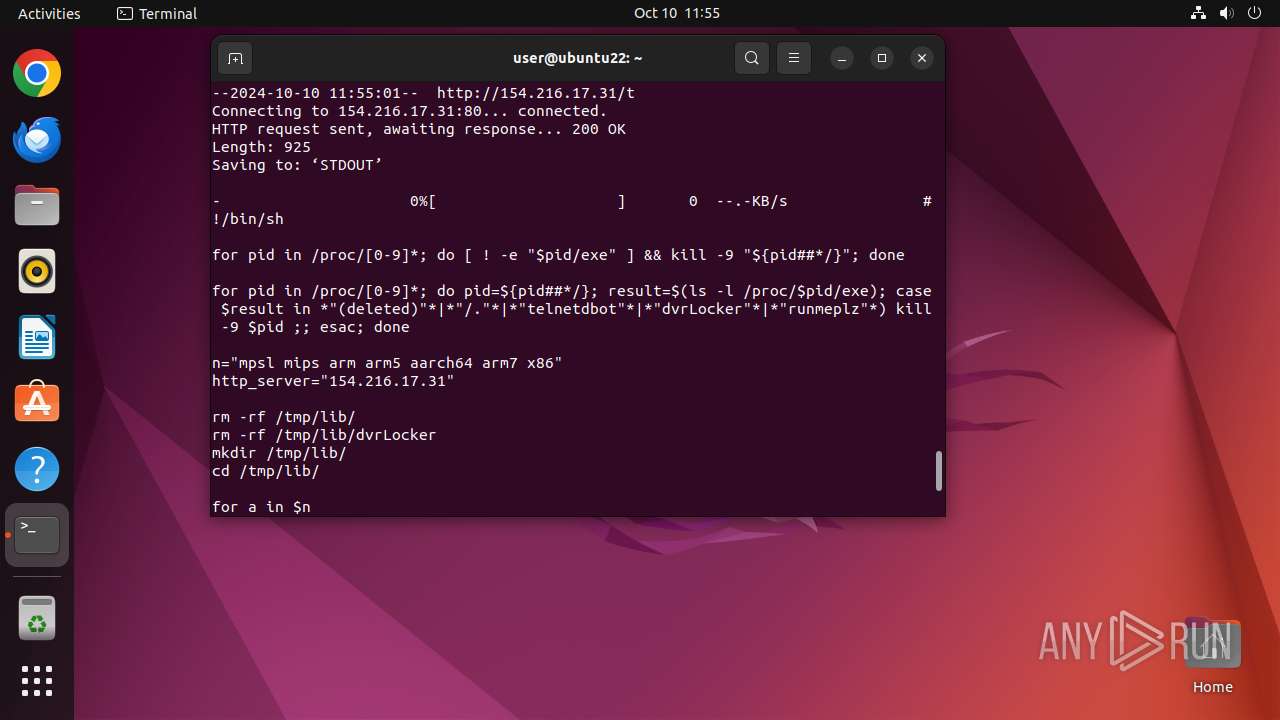Click the 'cd /tmp/lib/' line
The height and width of the screenshot is (720, 1280).
pos(266,471)
